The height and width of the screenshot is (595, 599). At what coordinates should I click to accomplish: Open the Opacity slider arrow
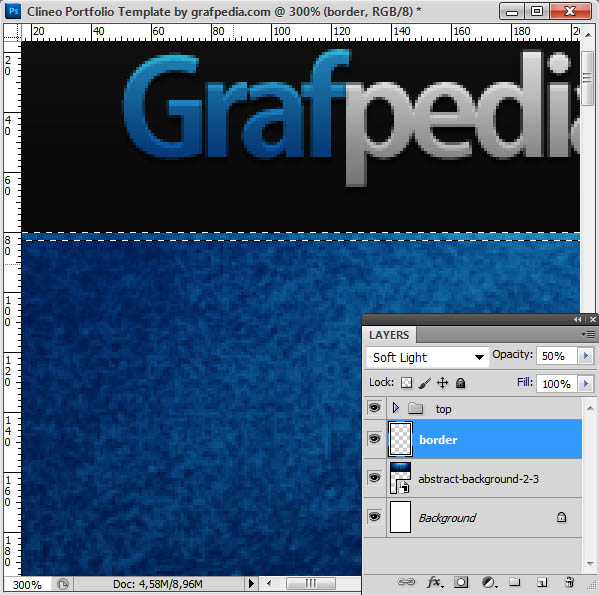pyautogui.click(x=586, y=356)
